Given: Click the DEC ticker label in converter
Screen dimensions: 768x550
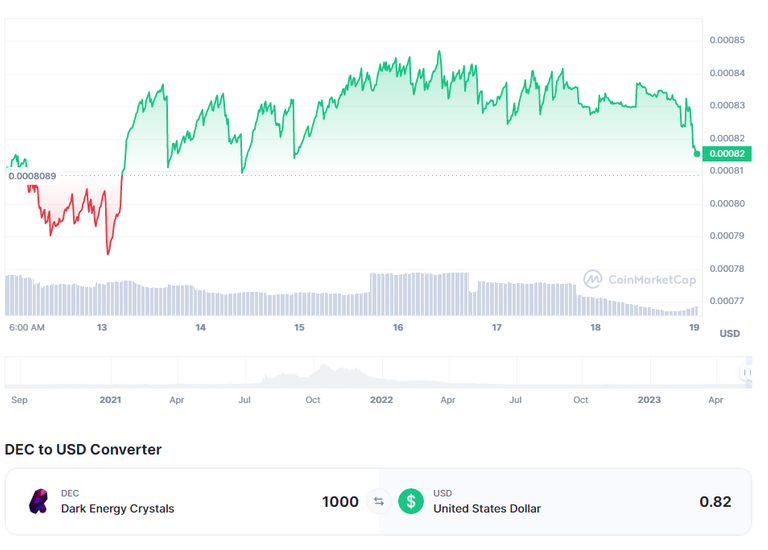Looking at the screenshot, I should pyautogui.click(x=70, y=493).
